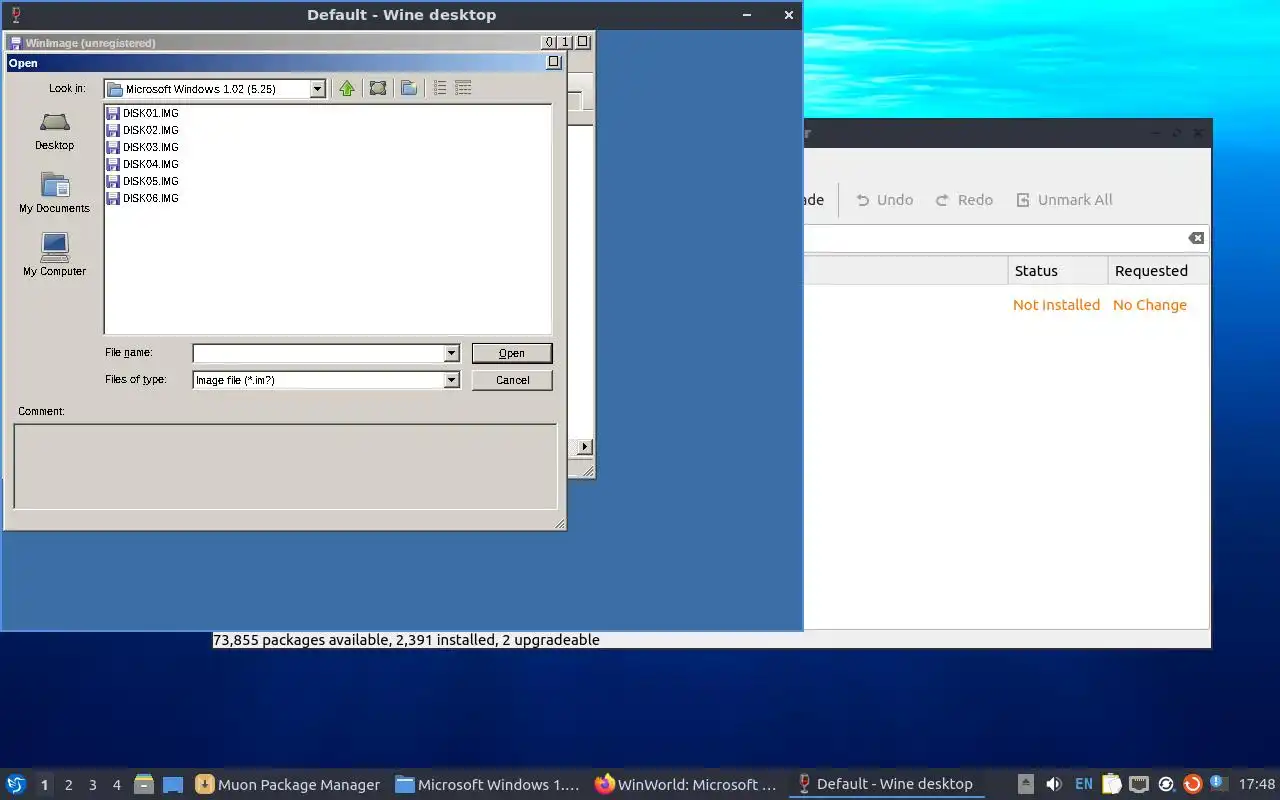The image size is (1280, 800).
Task: Click the Open button
Action: 512,353
